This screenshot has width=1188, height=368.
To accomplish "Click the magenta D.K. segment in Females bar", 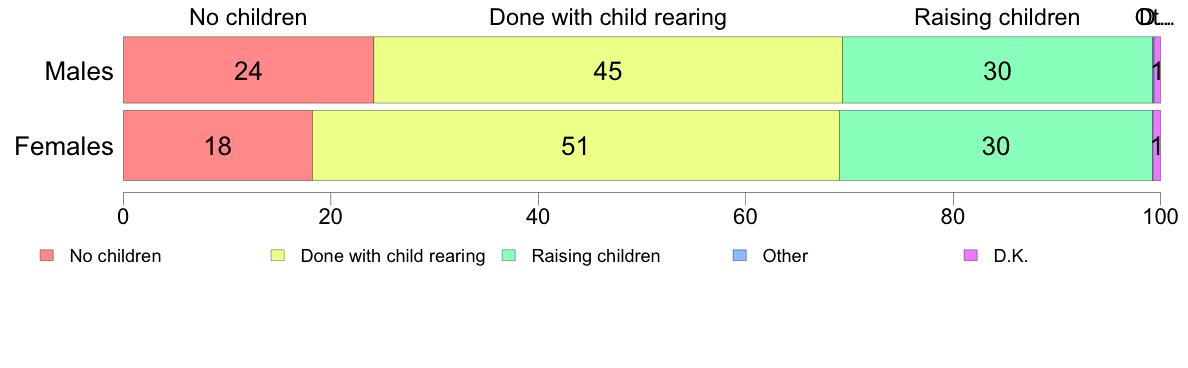I will (1156, 145).
